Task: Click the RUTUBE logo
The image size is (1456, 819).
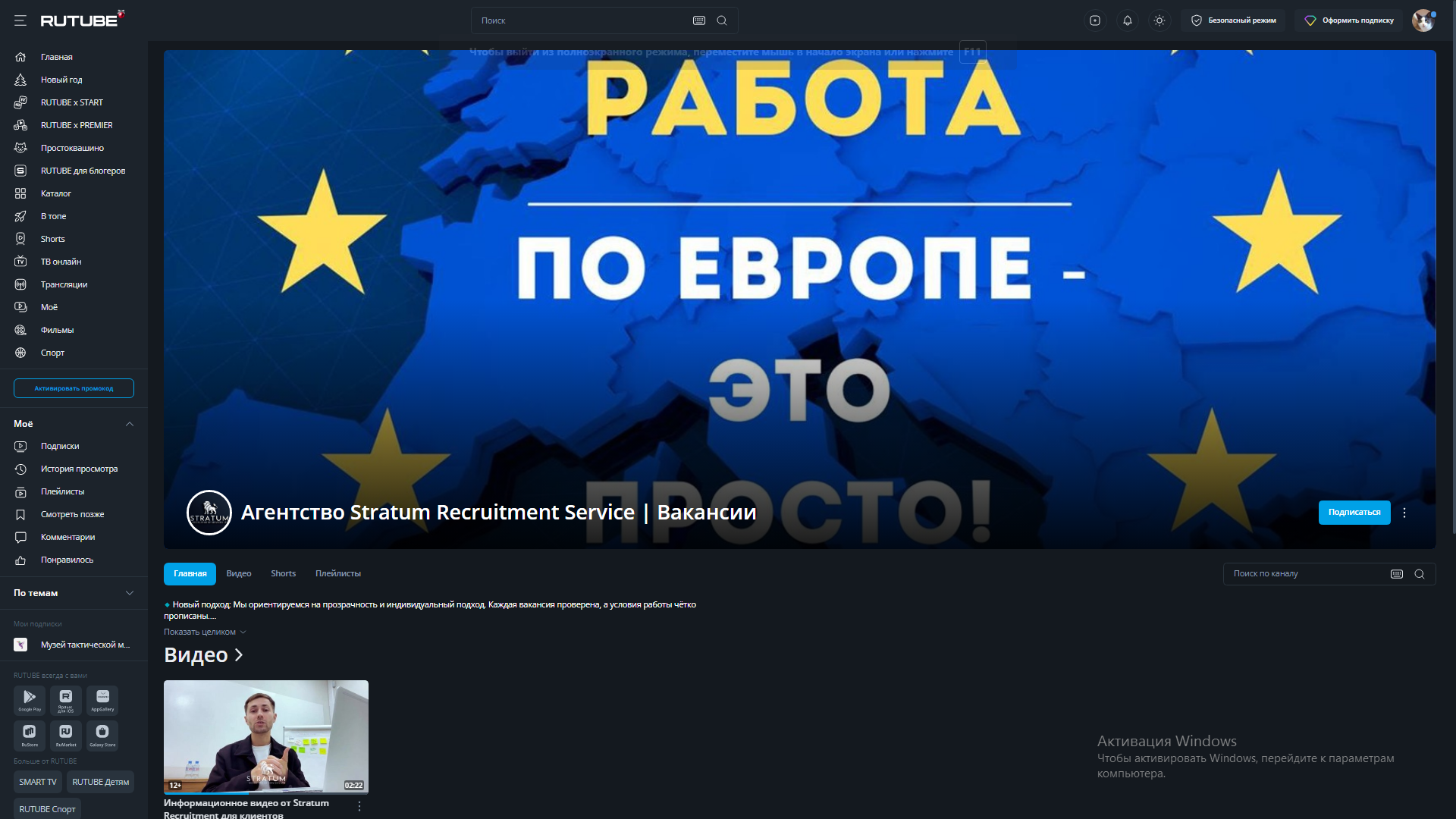Action: [83, 20]
